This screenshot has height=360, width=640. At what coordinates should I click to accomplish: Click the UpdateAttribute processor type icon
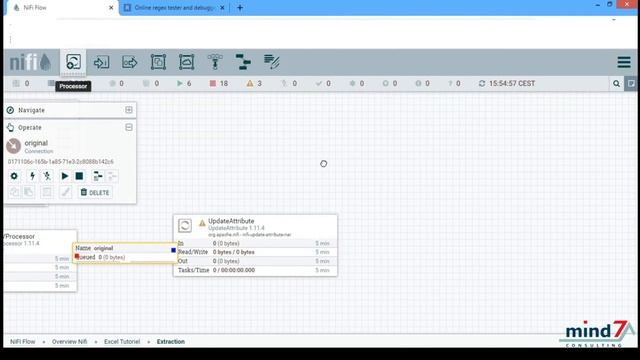coord(184,225)
